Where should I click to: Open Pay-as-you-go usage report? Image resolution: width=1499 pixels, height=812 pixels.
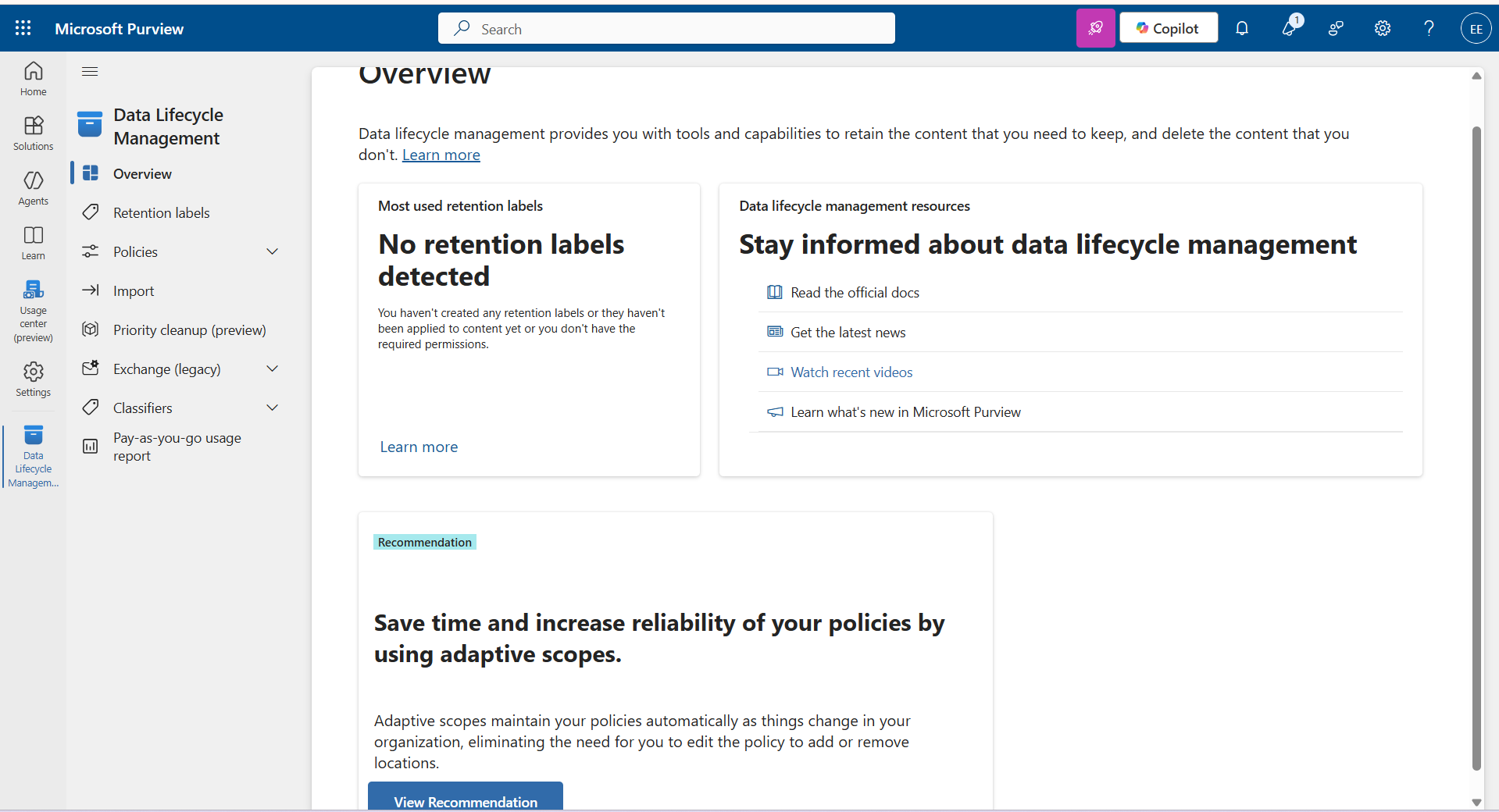(x=178, y=447)
